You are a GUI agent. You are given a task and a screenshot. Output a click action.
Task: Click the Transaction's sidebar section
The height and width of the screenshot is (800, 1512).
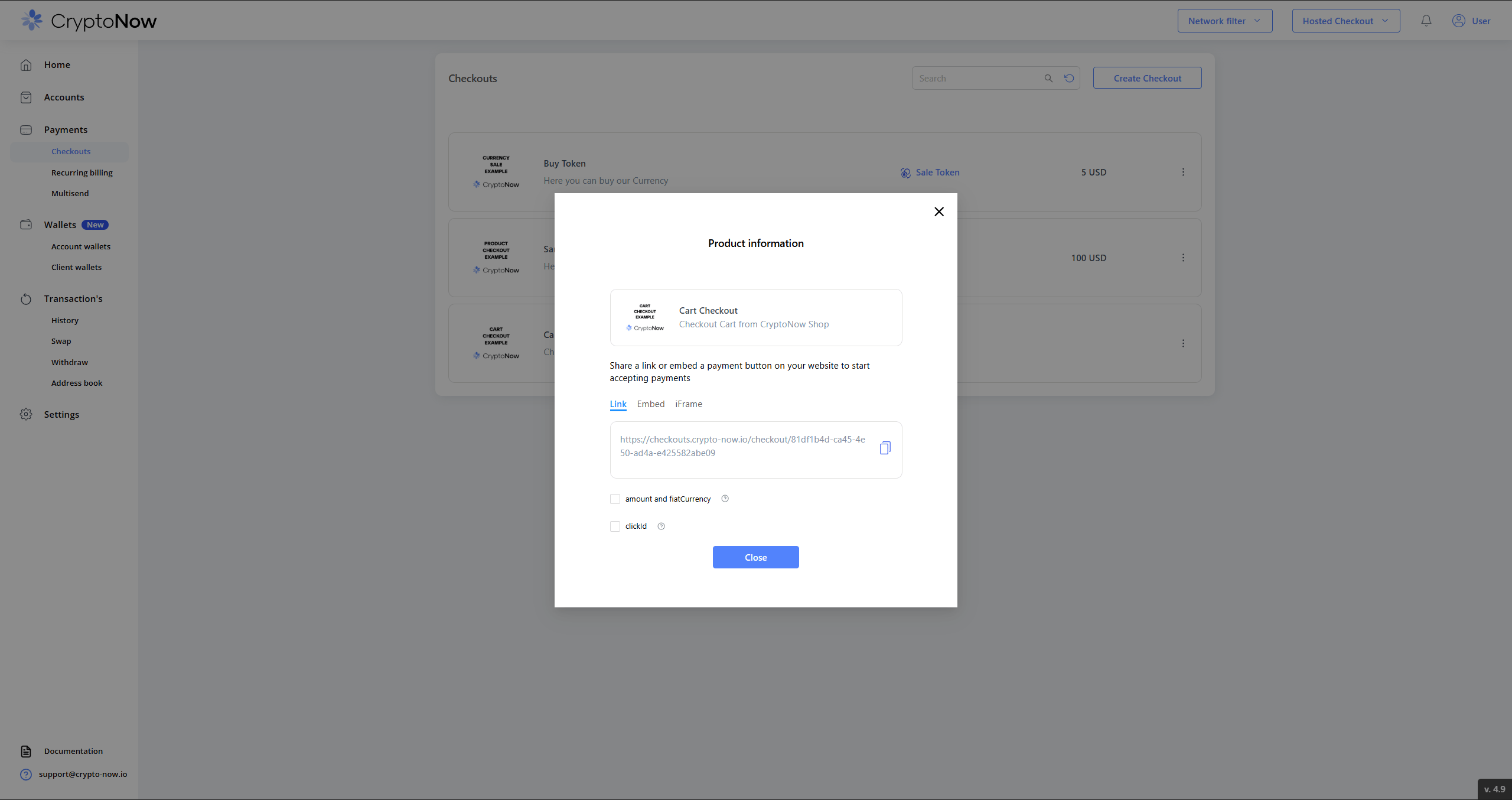[x=73, y=299]
